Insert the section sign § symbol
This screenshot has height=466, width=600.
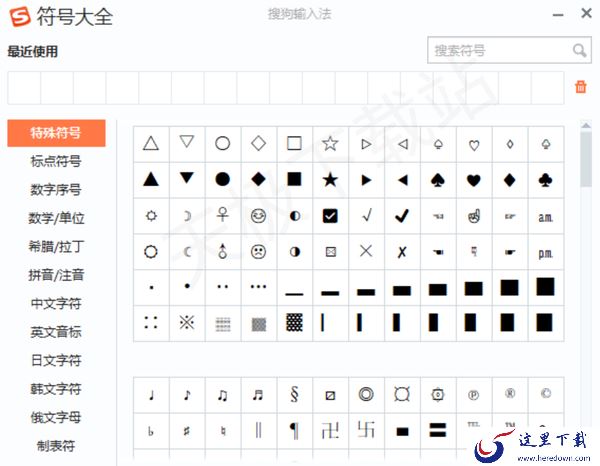click(x=294, y=394)
